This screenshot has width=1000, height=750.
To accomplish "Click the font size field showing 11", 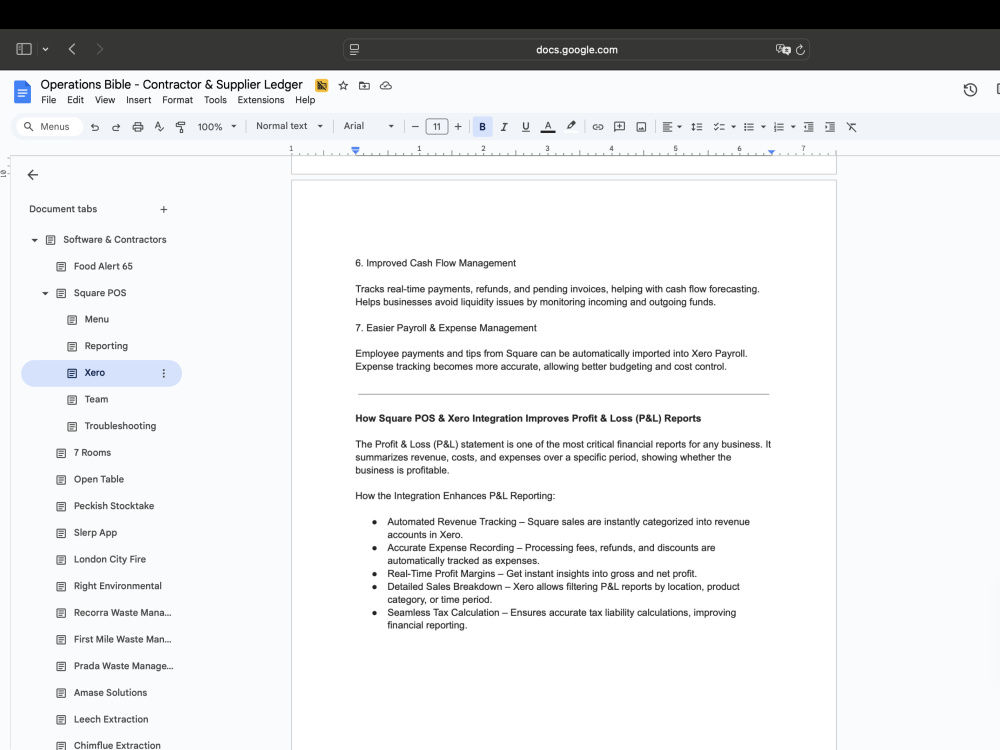I will pos(437,127).
